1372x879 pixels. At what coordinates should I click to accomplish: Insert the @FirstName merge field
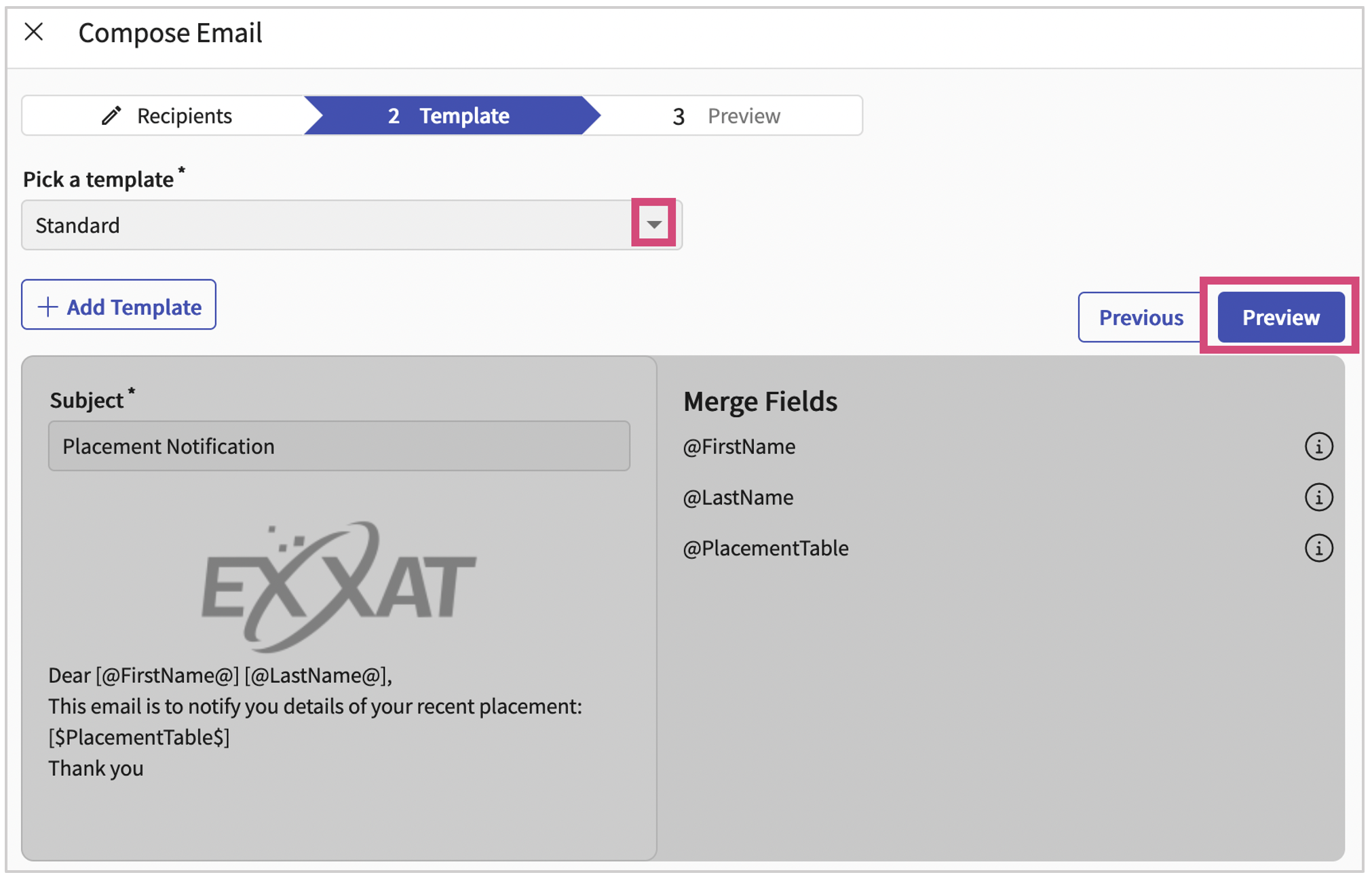pos(739,446)
